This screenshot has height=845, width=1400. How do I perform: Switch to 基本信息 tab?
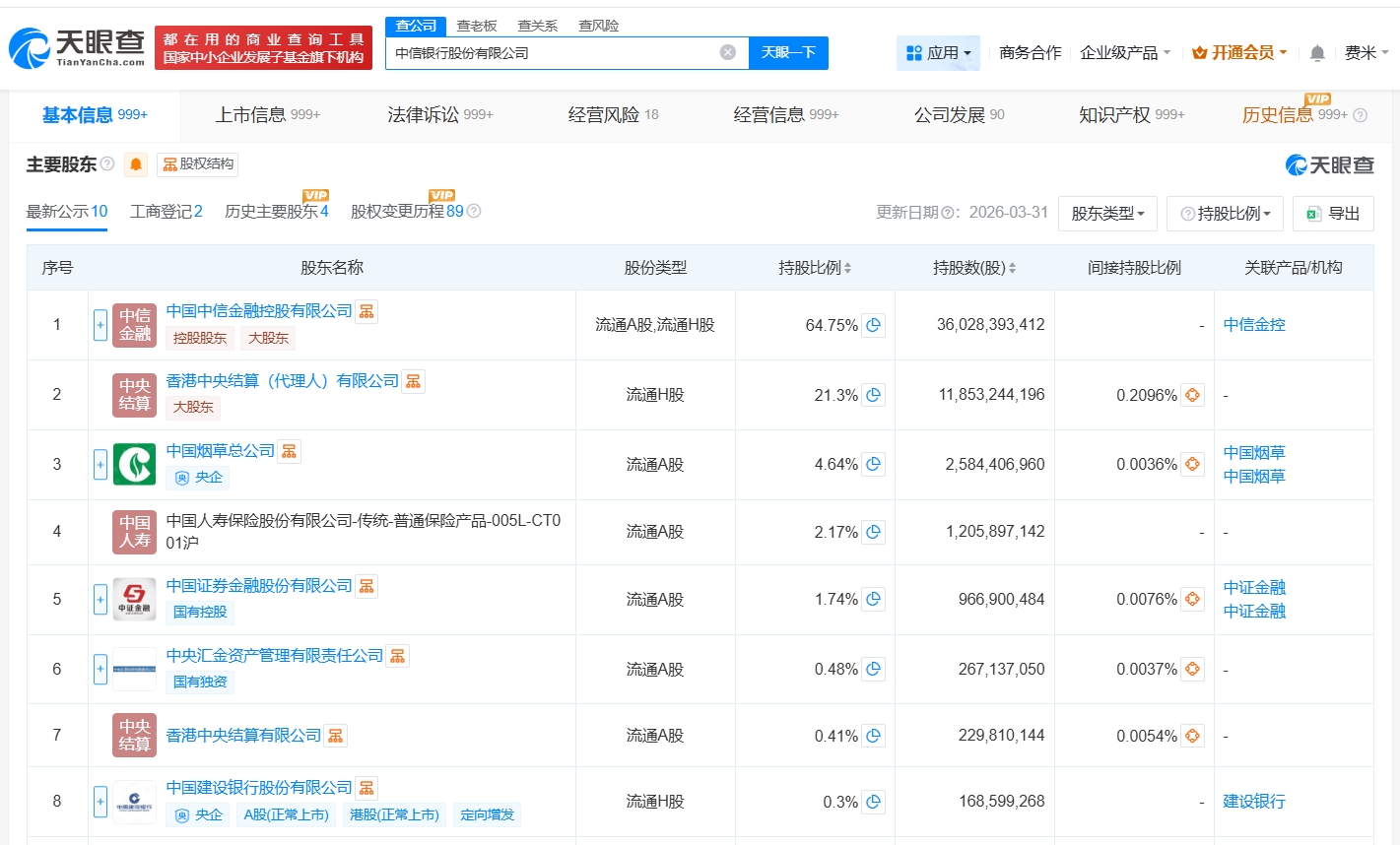95,115
